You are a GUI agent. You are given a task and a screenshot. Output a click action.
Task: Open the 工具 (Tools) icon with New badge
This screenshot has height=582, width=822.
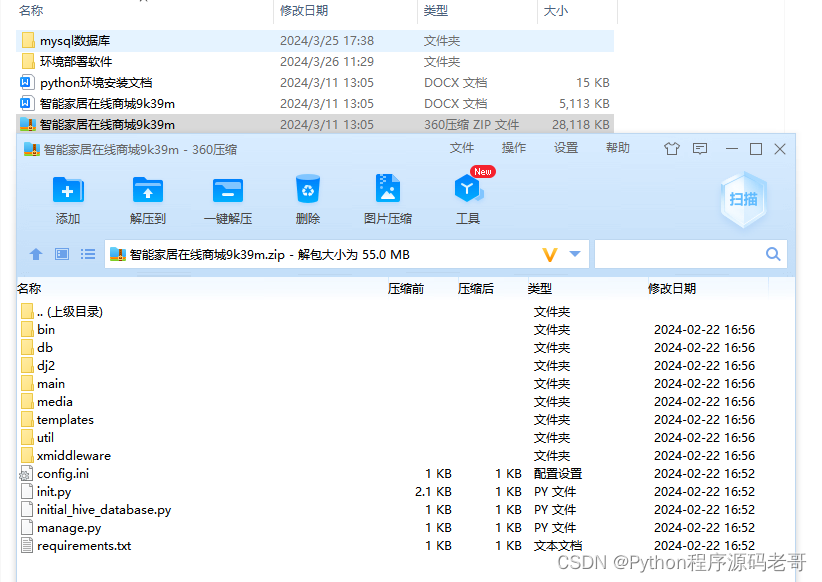pyautogui.click(x=468, y=188)
